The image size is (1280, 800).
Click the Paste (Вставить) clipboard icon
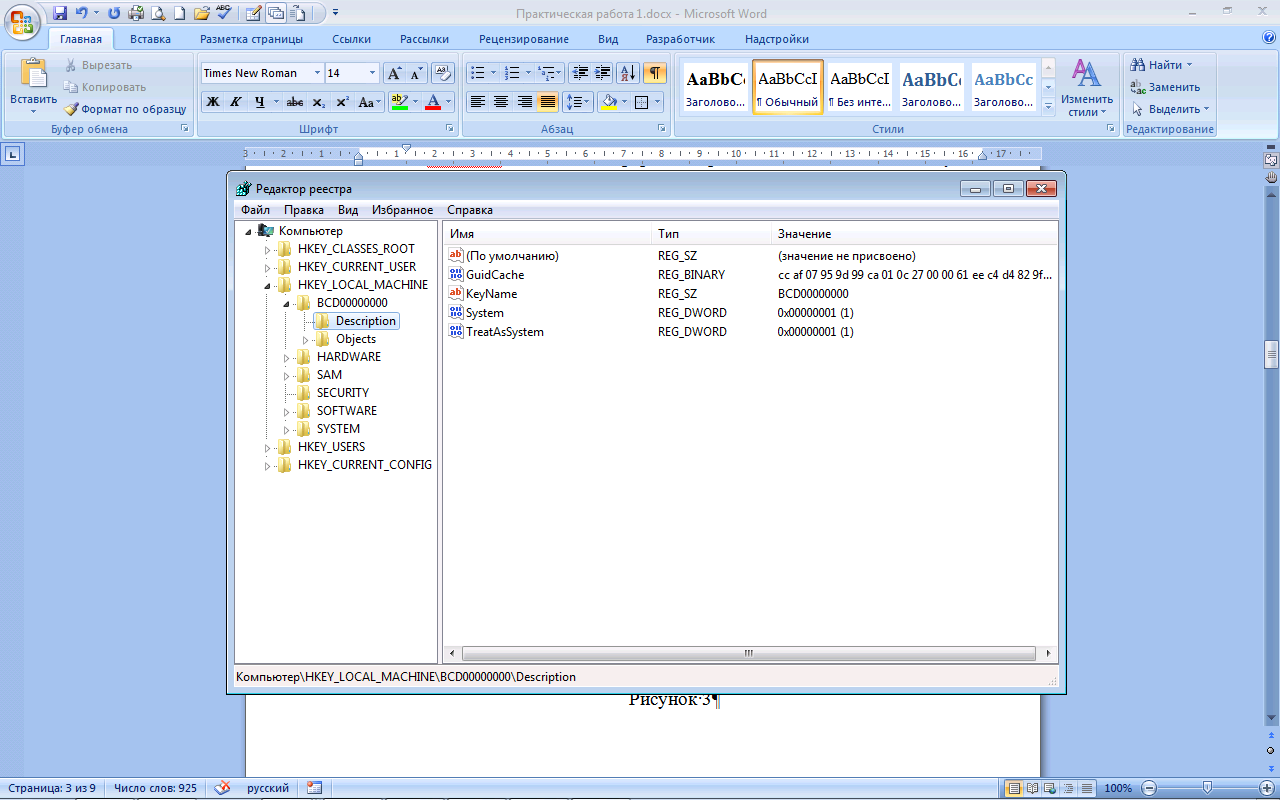click(33, 74)
